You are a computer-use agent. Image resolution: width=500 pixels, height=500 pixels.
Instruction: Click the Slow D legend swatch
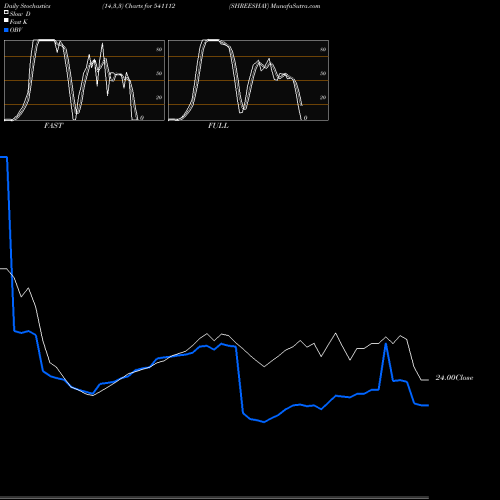coord(6,12)
